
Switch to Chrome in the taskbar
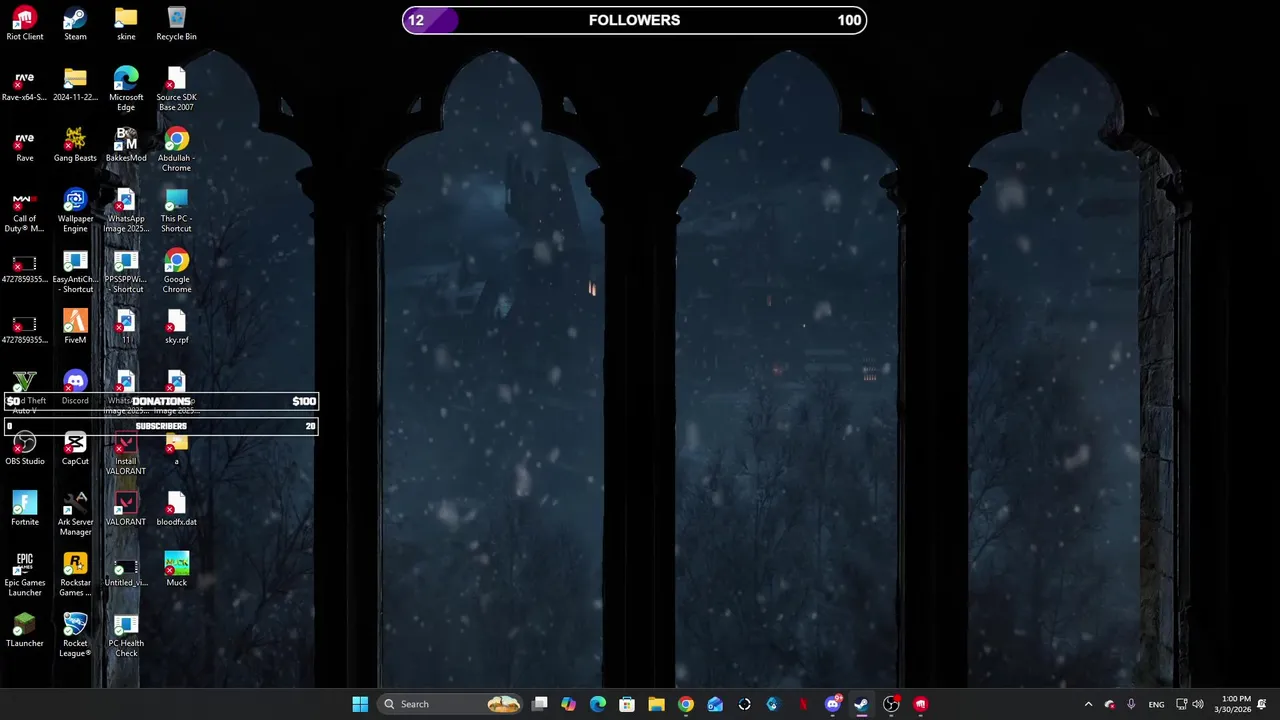click(x=686, y=704)
